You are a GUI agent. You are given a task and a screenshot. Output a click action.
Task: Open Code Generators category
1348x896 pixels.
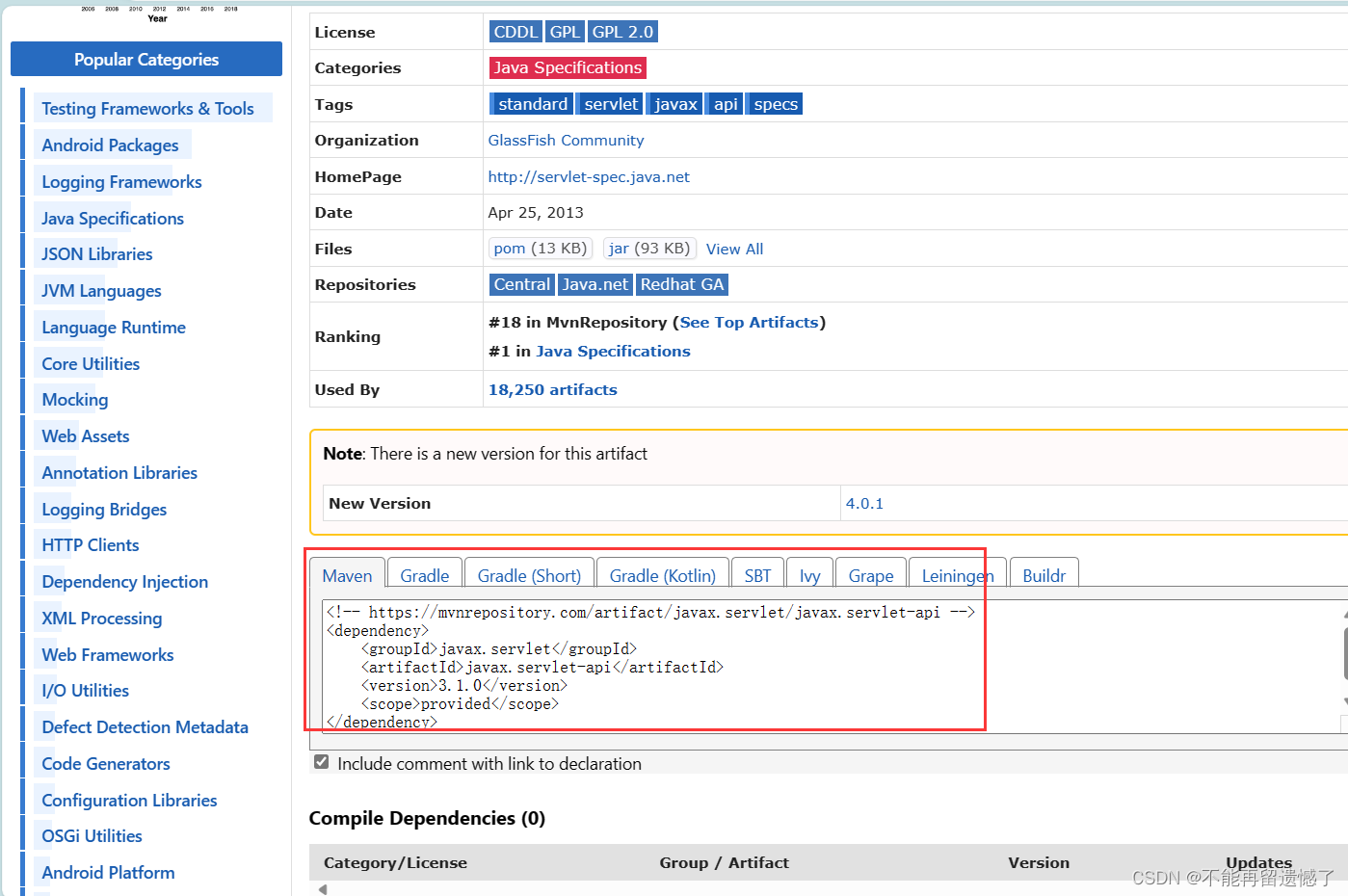click(x=106, y=763)
